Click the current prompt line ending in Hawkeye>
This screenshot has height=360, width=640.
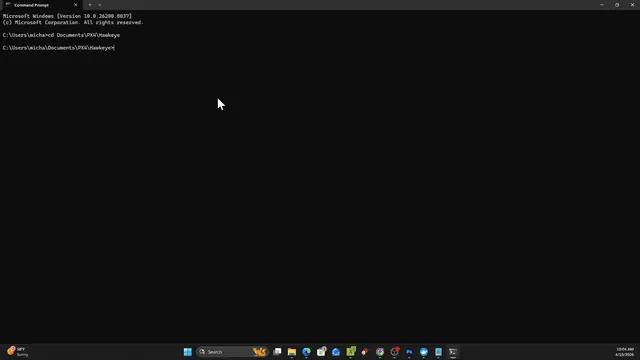[x=58, y=48]
